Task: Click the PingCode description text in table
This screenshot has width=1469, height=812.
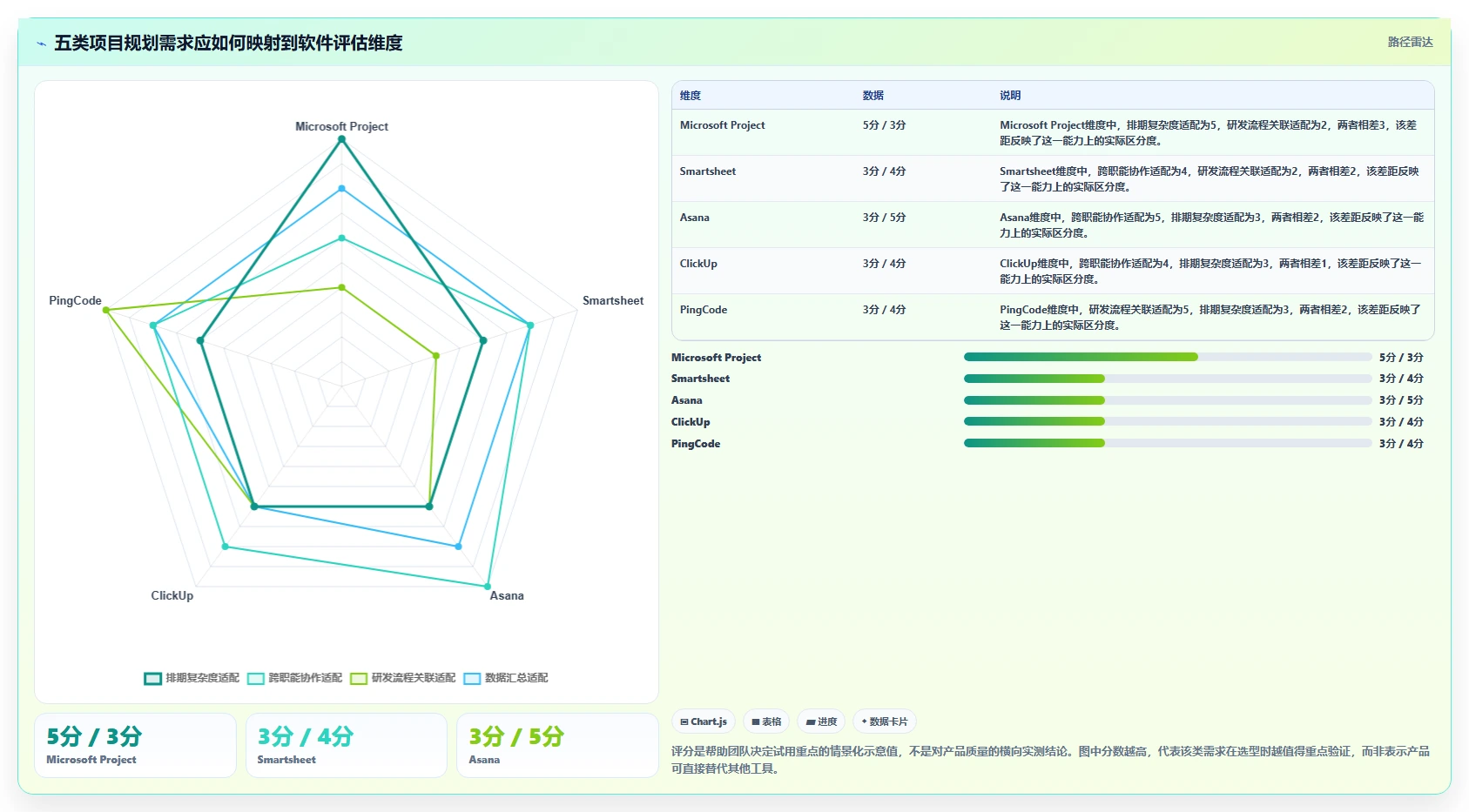Action: tap(1210, 318)
